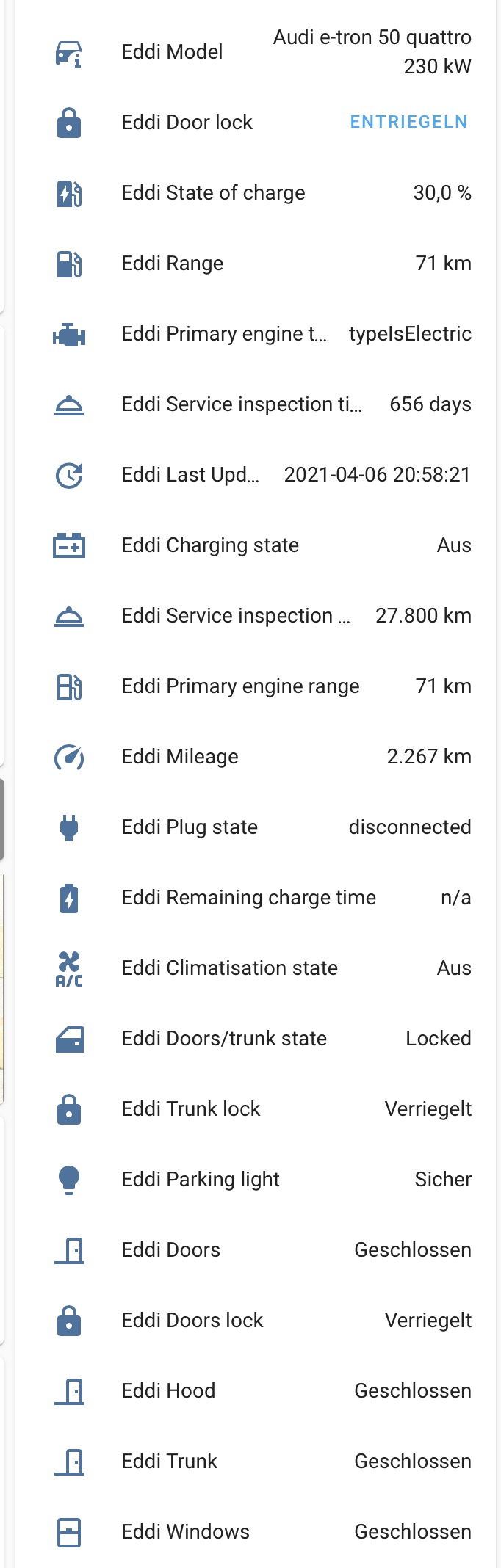Image resolution: width=501 pixels, height=1568 pixels.
Task: Click the lock icon beside Eddi Doors lock
Action: coord(69,1321)
